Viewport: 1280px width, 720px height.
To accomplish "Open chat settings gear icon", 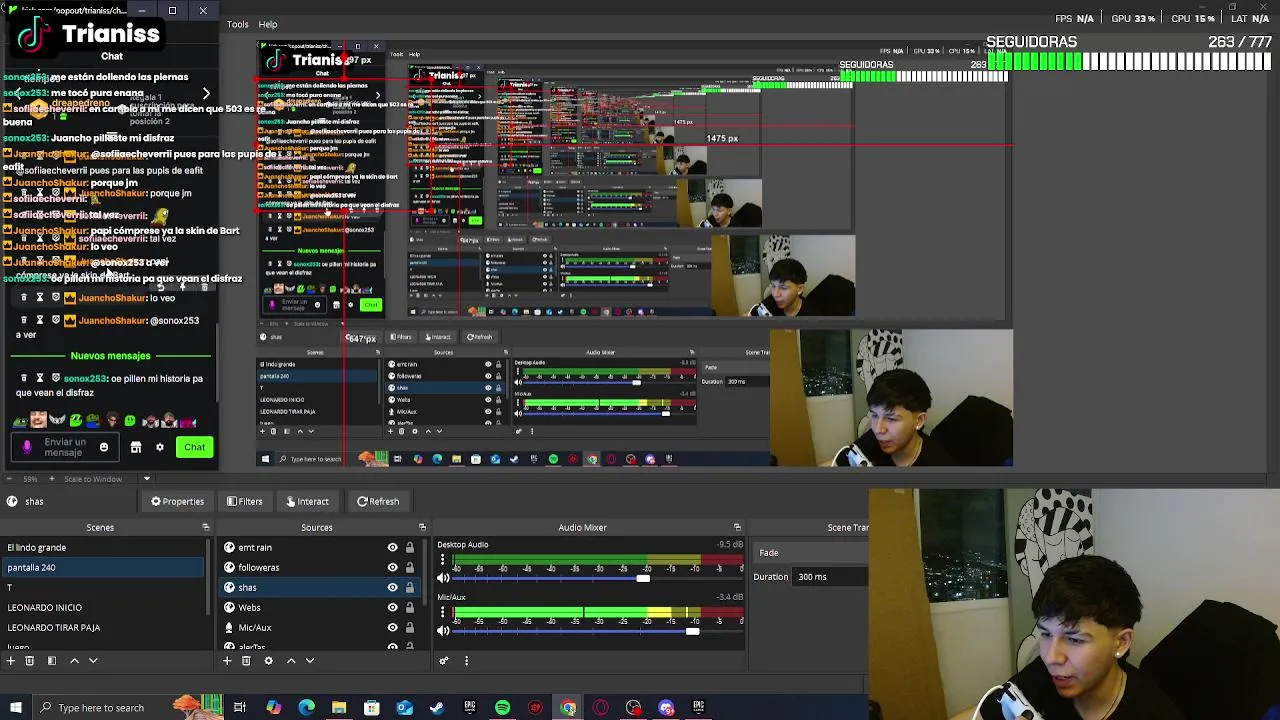I will click(159, 447).
